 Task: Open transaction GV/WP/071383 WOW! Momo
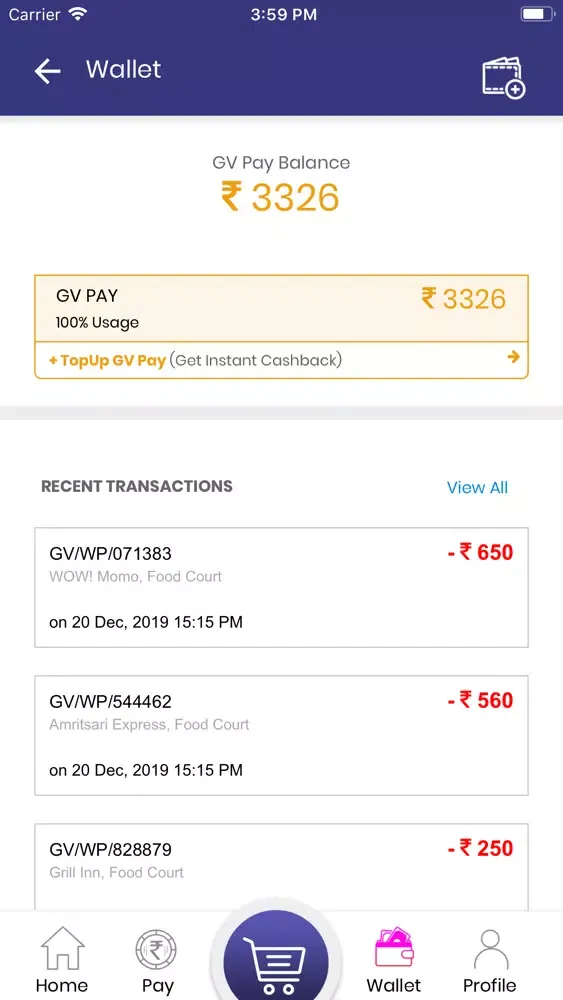tap(281, 587)
